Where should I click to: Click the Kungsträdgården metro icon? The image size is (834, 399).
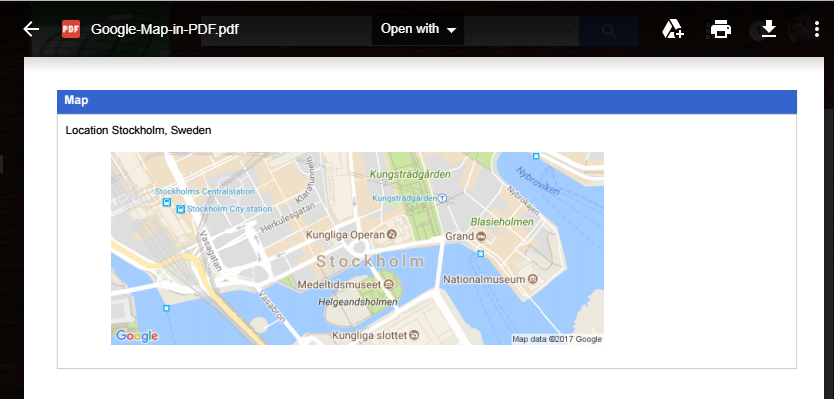443,198
